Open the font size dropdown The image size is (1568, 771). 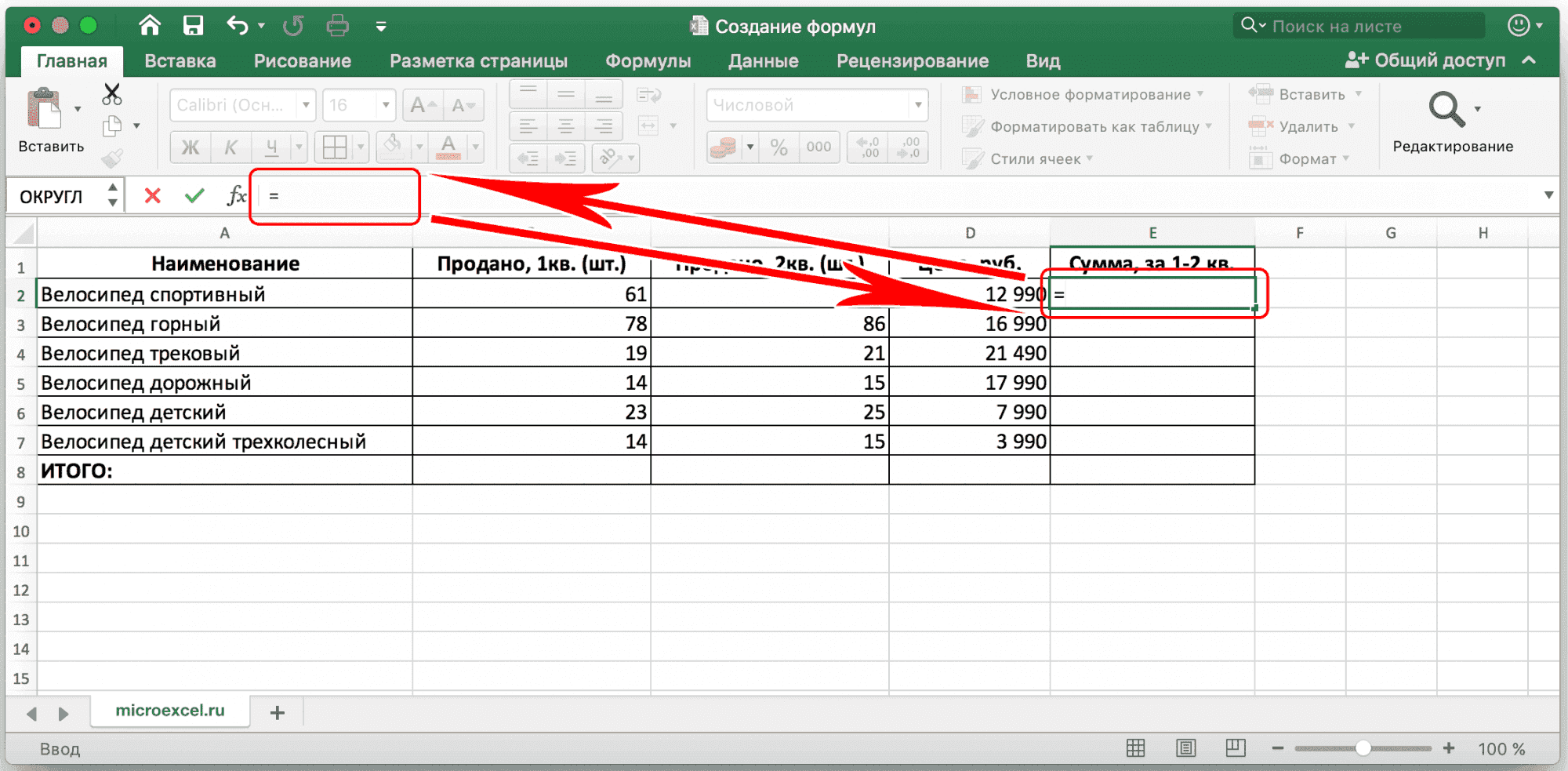385,104
